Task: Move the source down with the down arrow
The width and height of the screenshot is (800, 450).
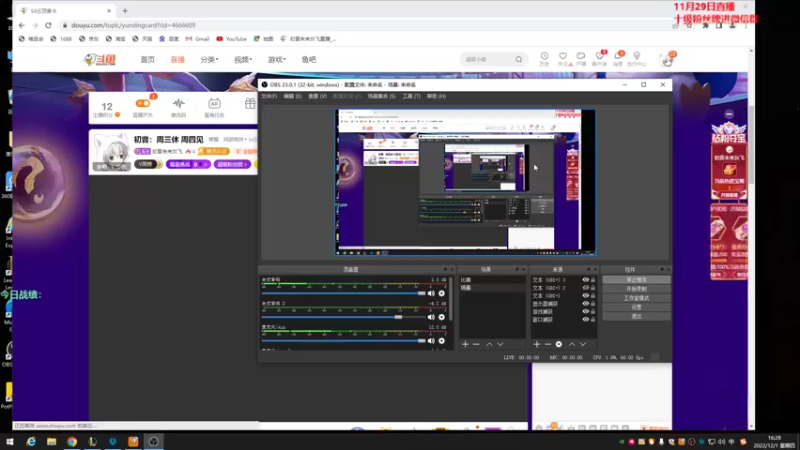Action: [x=583, y=344]
